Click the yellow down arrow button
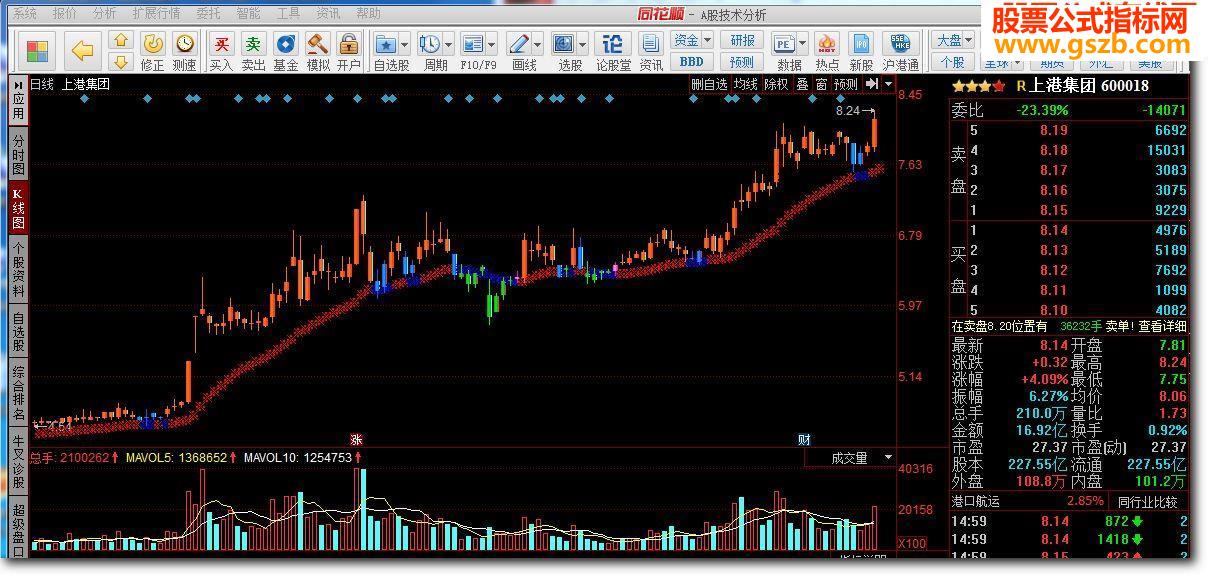Image resolution: width=1209 pixels, height=576 pixels. point(120,61)
